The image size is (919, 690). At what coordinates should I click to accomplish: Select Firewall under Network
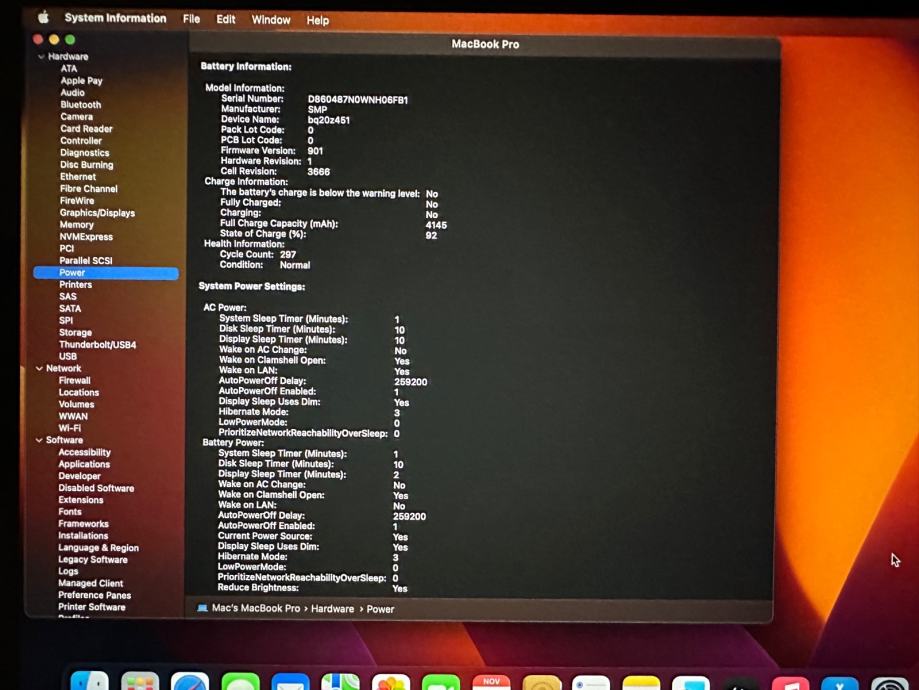pyautogui.click(x=74, y=380)
